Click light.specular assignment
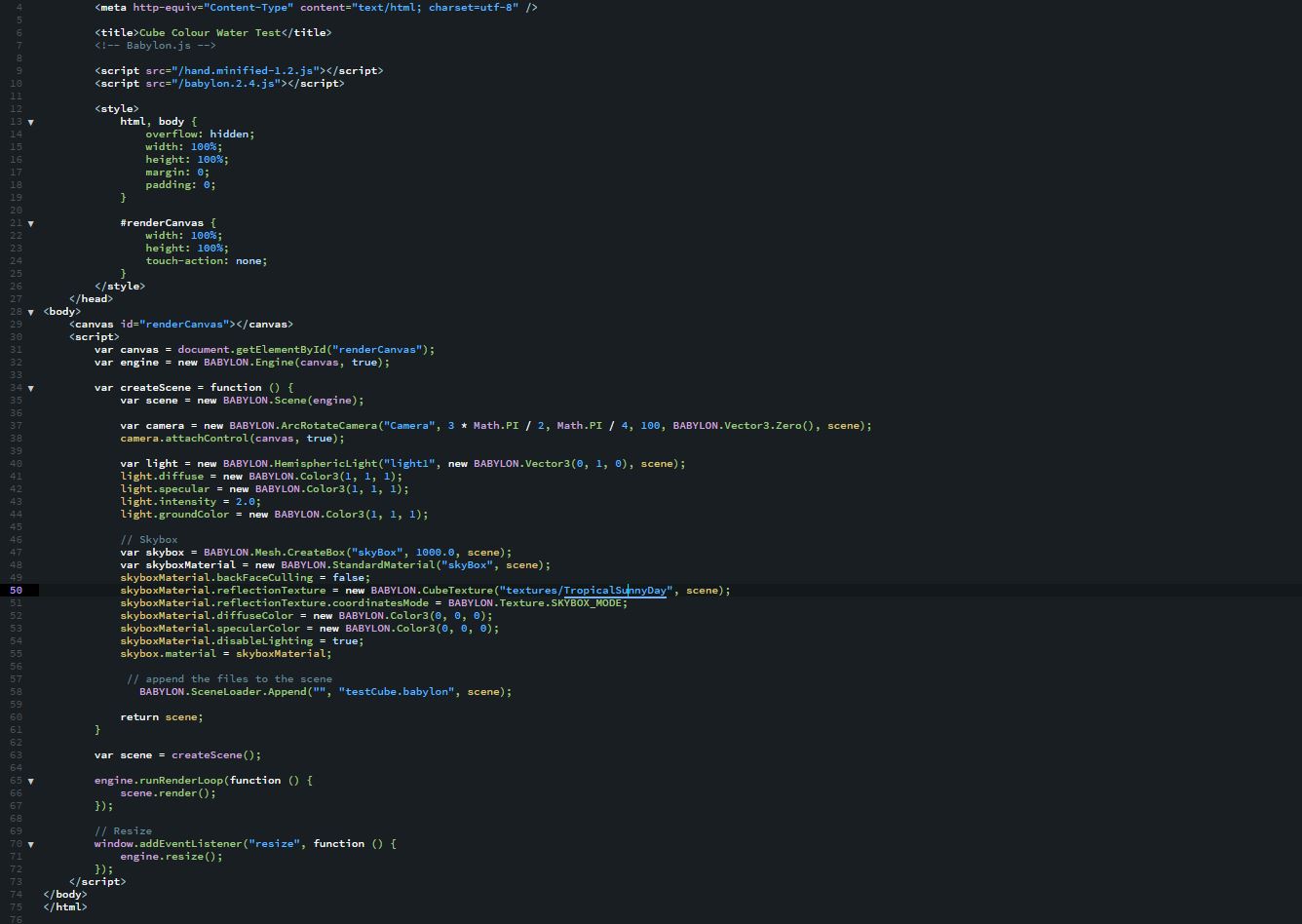1302x924 pixels. pyautogui.click(x=264, y=488)
